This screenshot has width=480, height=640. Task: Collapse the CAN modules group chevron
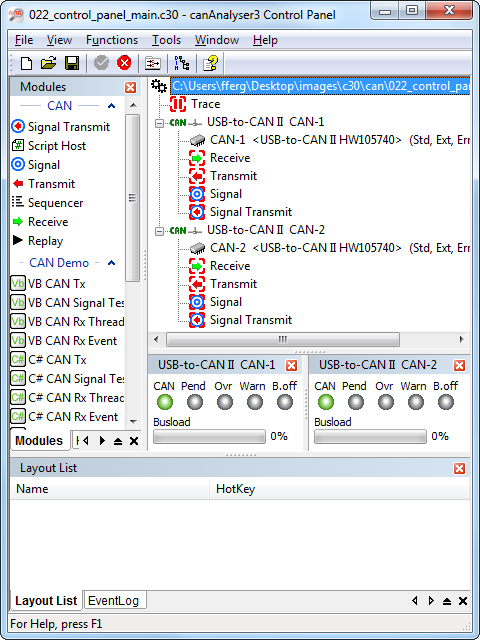tap(111, 106)
